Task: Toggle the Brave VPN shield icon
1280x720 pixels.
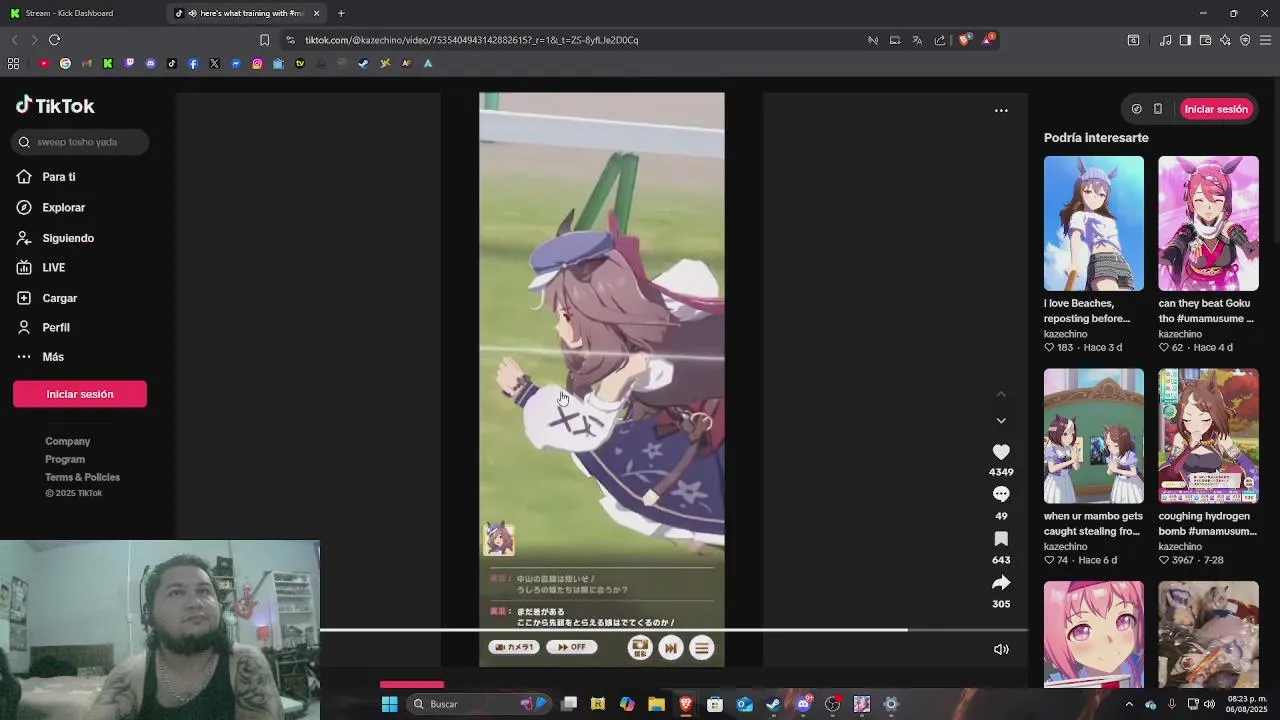Action: pos(1245,40)
